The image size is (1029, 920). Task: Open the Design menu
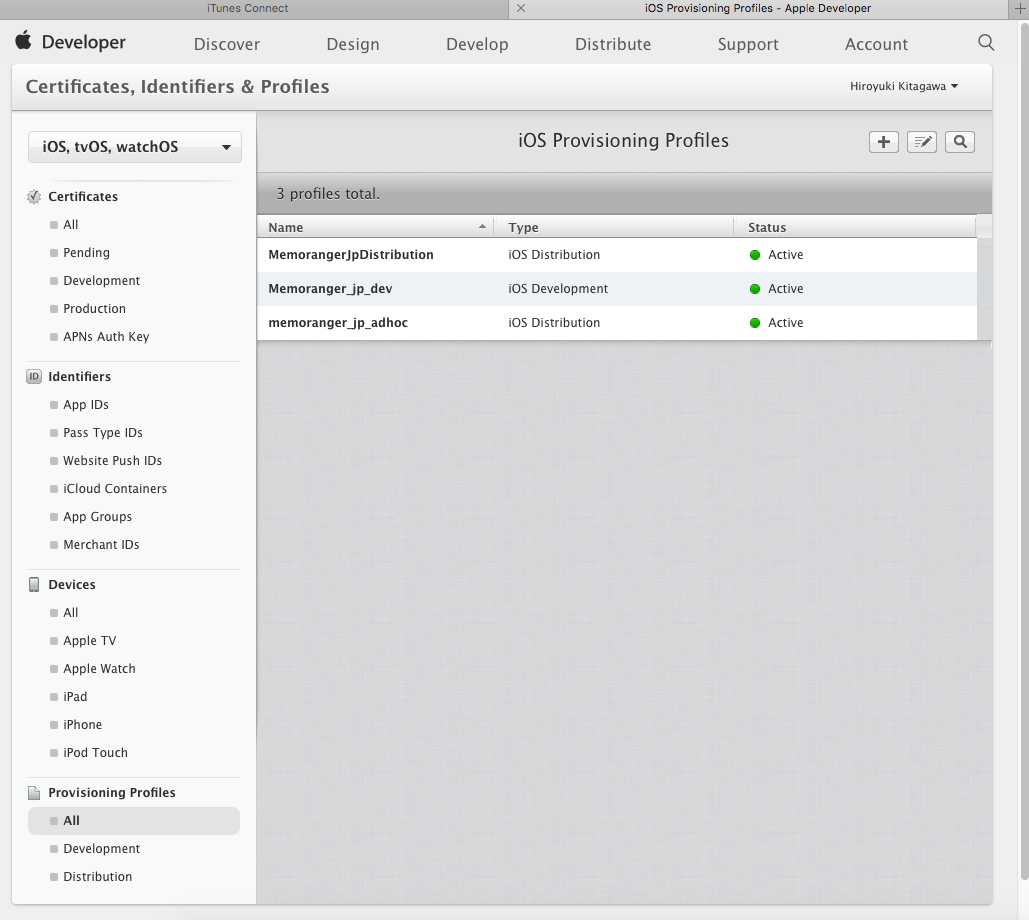(353, 44)
